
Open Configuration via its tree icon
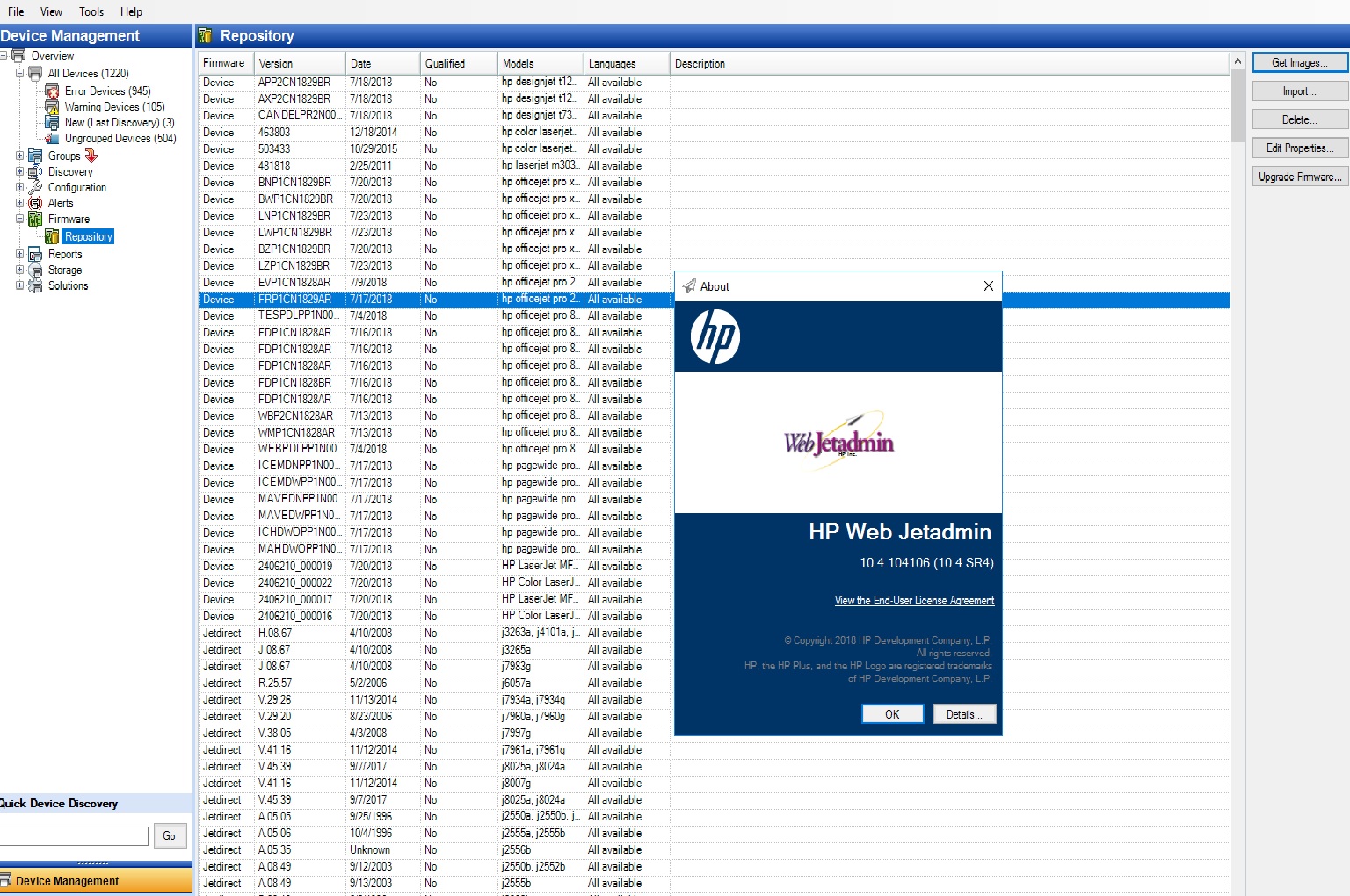point(35,187)
